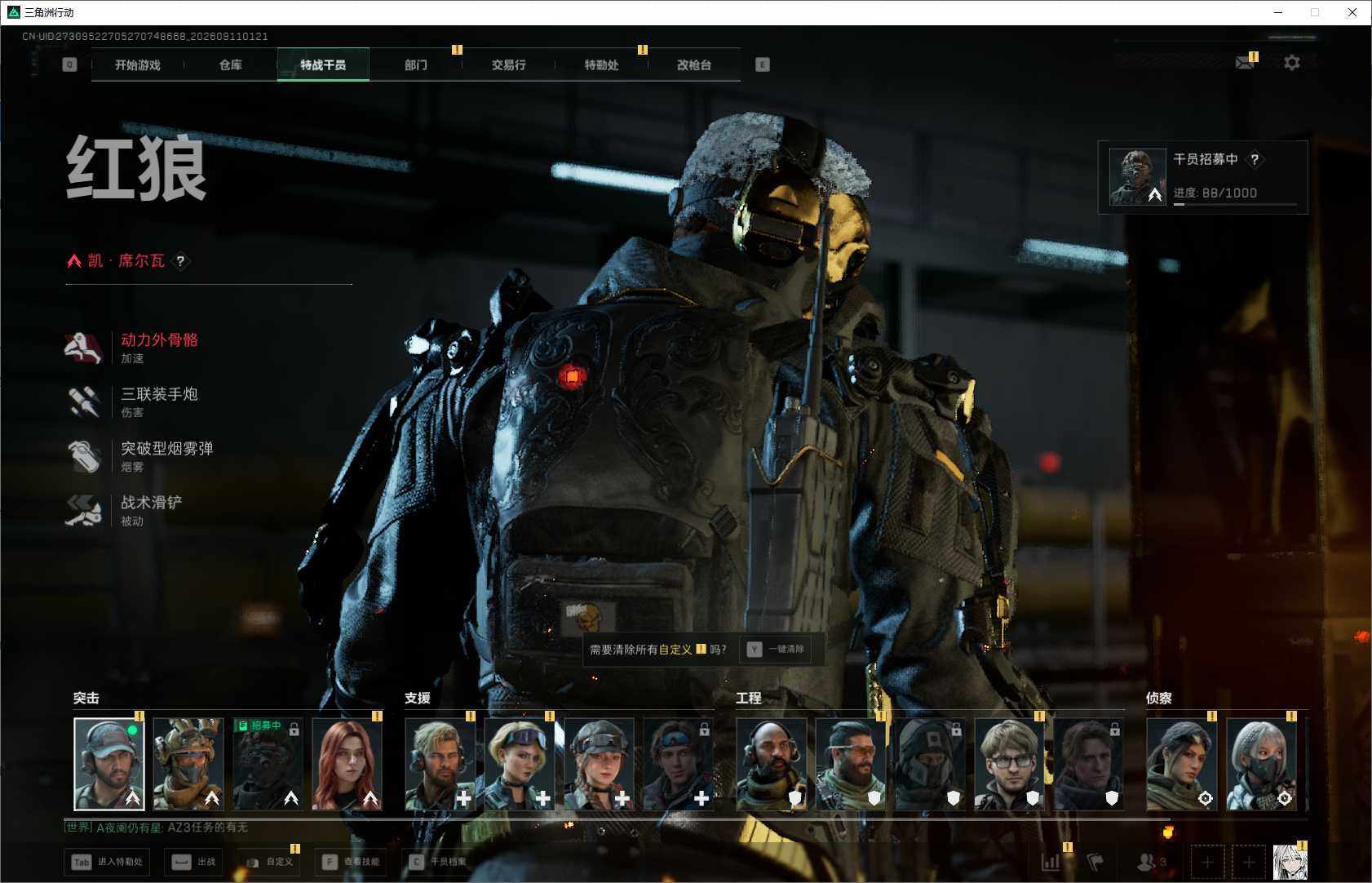Viewport: 1372px width, 883px height.
Task: Open the settings gear icon
Action: click(1292, 63)
